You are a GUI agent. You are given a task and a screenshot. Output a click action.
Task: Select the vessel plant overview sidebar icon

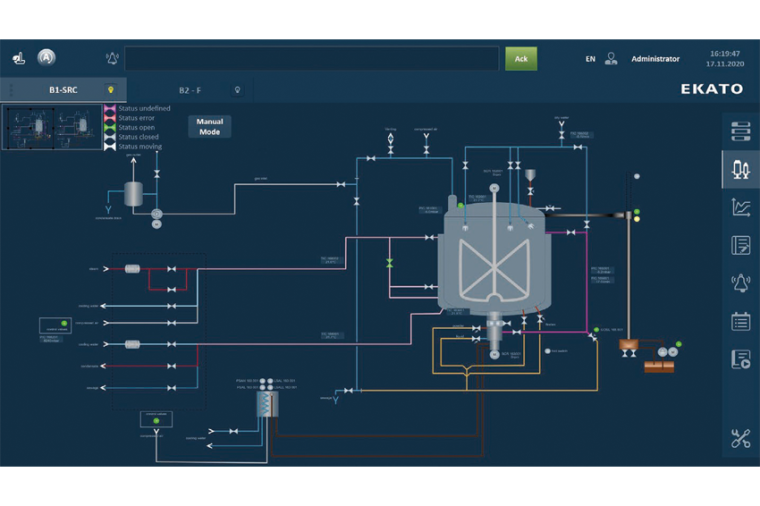(740, 169)
